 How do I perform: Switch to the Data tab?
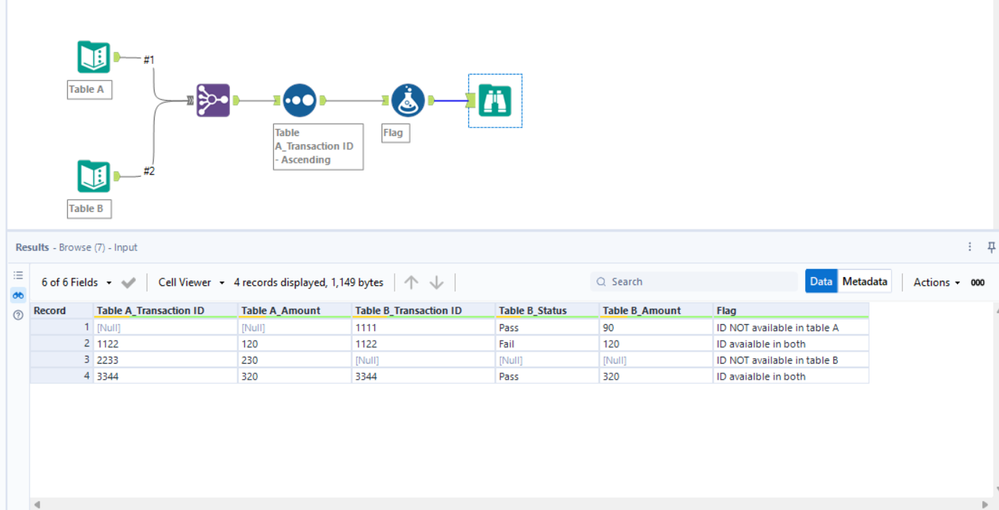click(x=821, y=281)
